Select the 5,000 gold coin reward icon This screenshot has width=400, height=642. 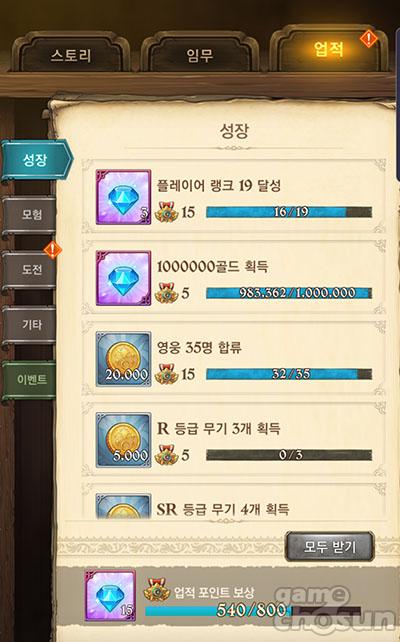pos(123,440)
